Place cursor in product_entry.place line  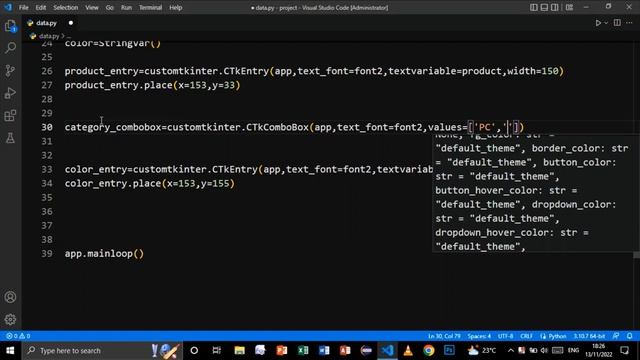(152, 85)
